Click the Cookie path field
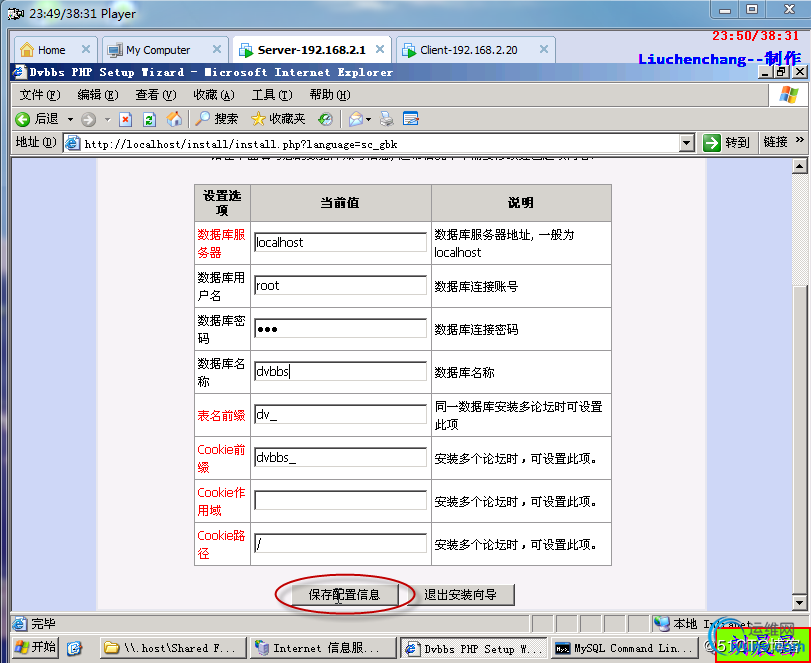 point(340,543)
